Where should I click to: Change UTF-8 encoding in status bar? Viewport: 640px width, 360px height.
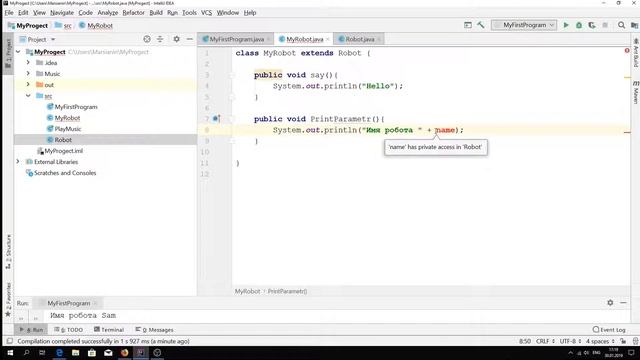tap(570, 341)
